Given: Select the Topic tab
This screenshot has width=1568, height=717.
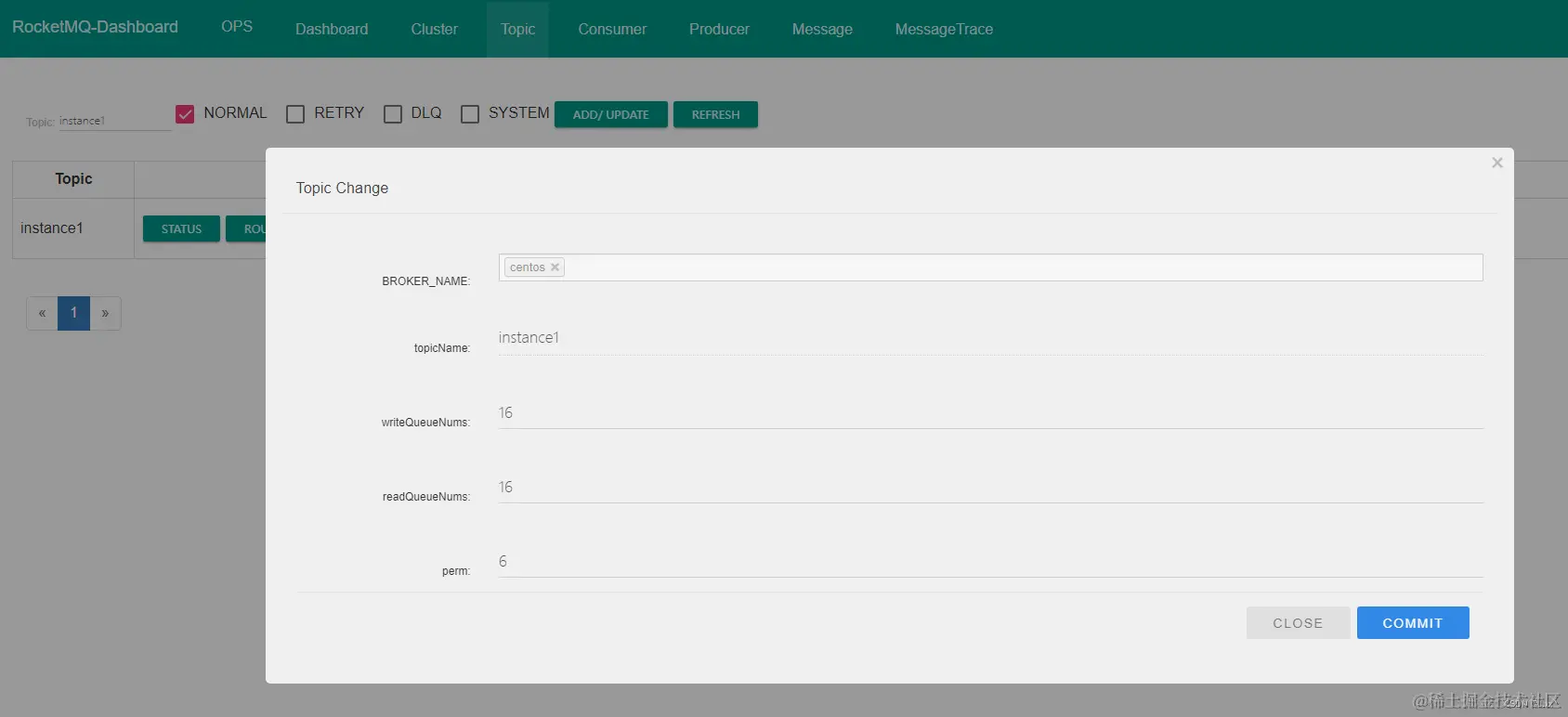Looking at the screenshot, I should click(517, 29).
